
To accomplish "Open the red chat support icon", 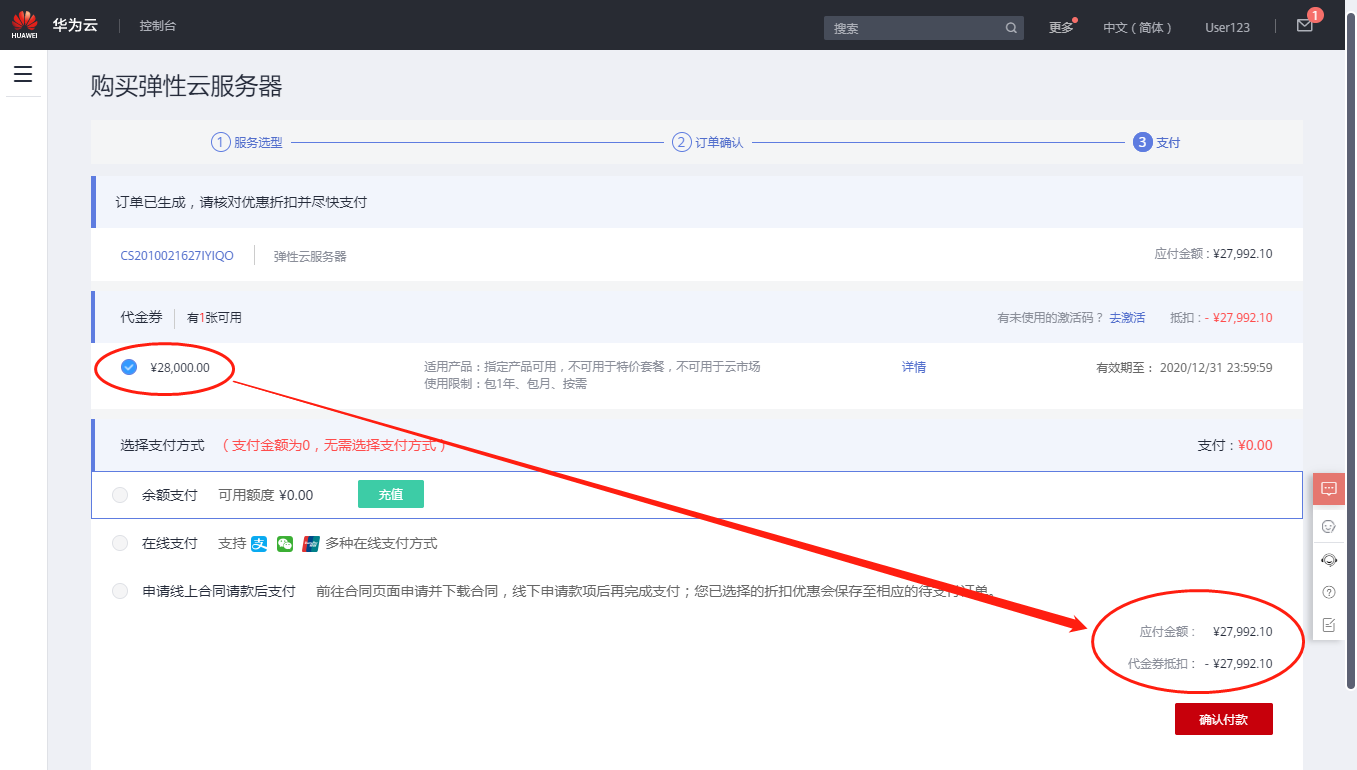I will [x=1329, y=489].
